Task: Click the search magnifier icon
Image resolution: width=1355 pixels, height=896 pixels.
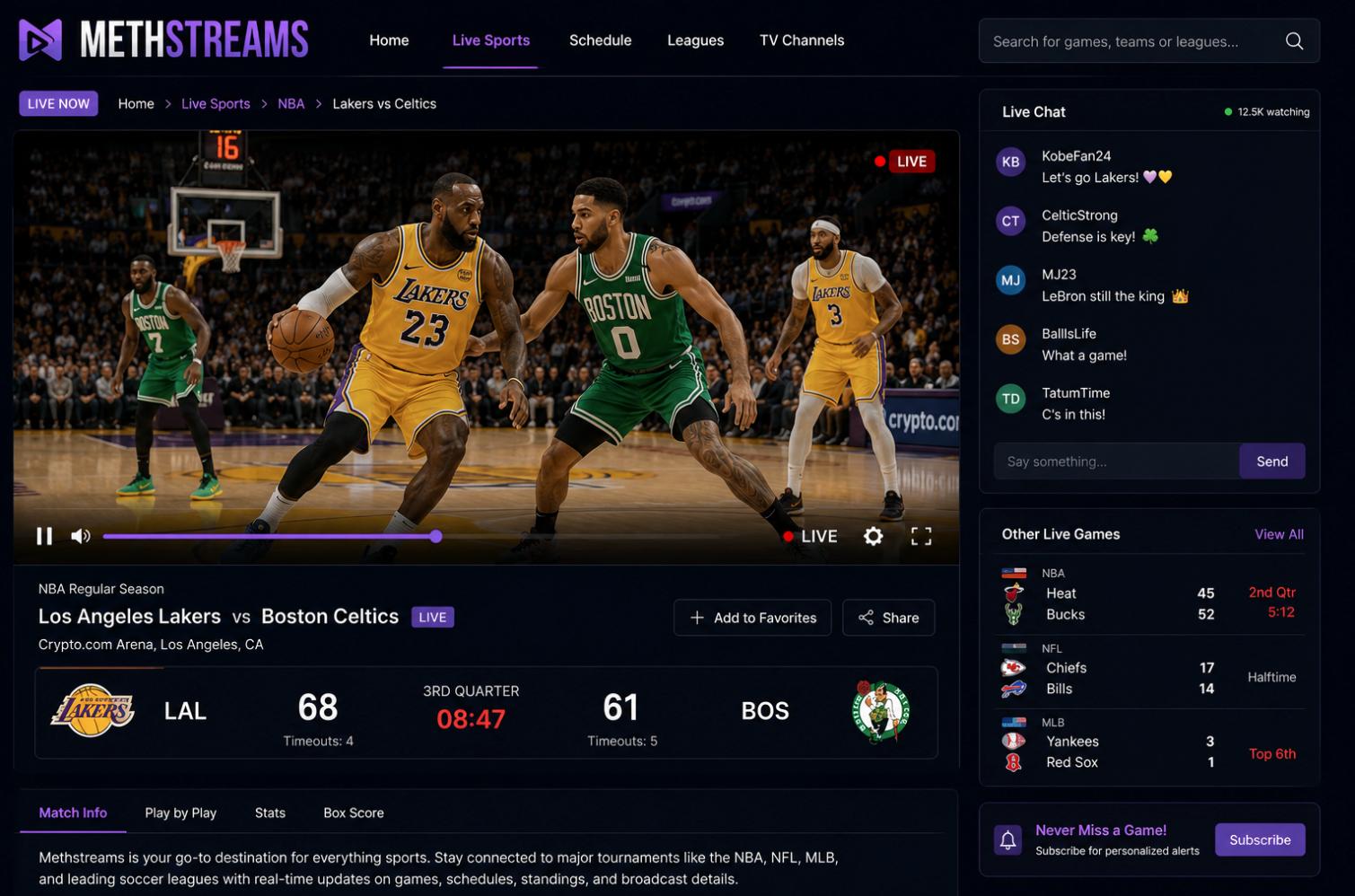Action: [x=1294, y=41]
